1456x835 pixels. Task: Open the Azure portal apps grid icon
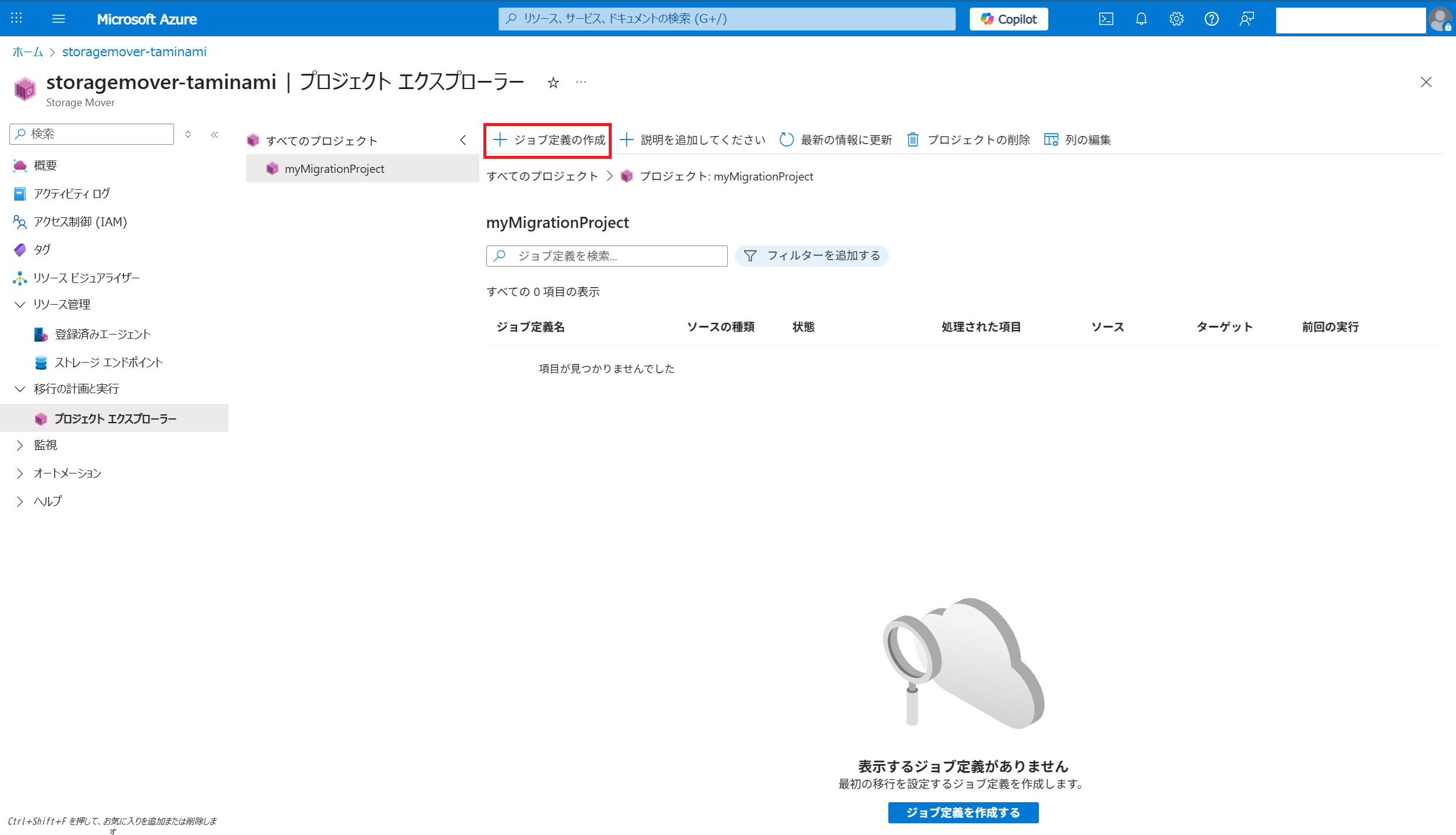click(16, 18)
